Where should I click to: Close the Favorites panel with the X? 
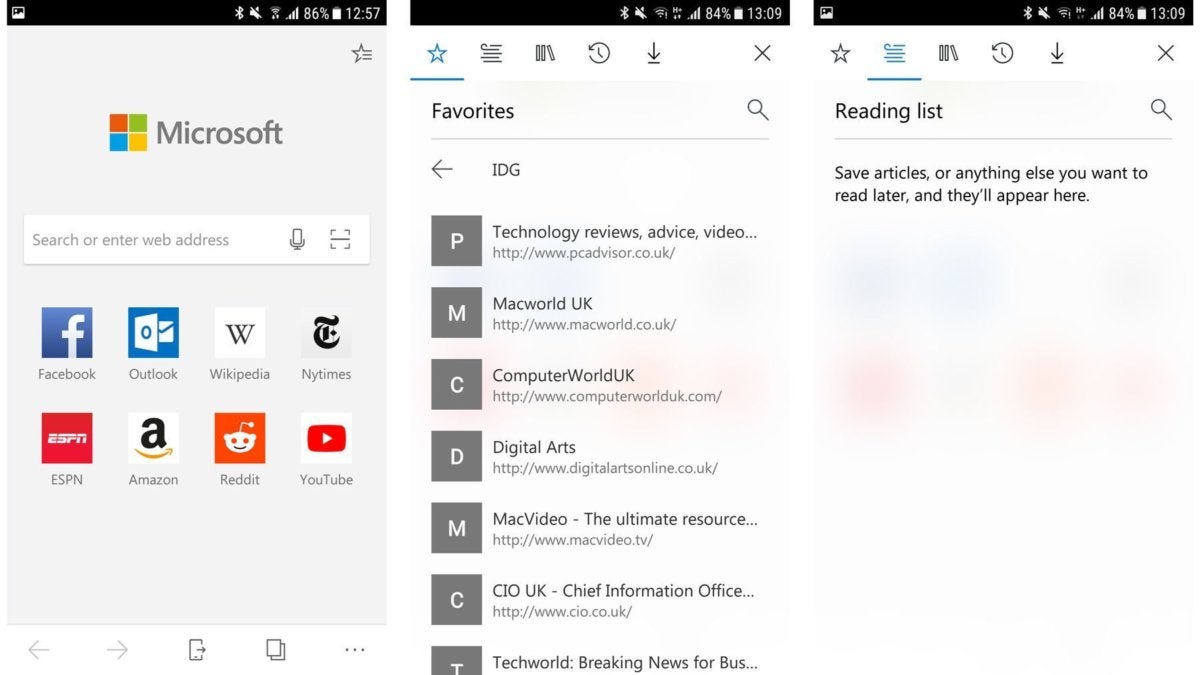click(x=762, y=53)
